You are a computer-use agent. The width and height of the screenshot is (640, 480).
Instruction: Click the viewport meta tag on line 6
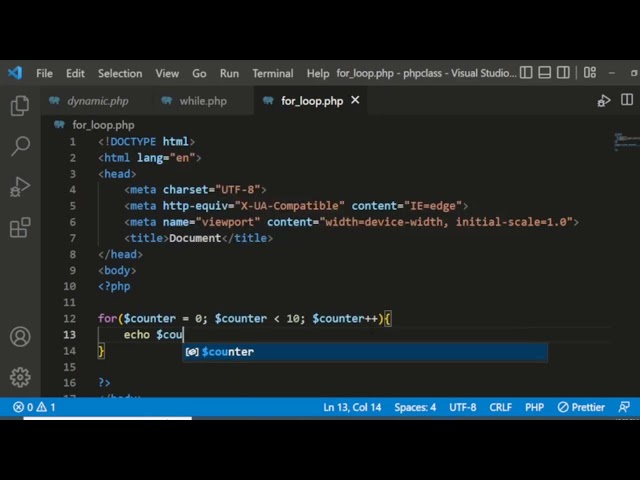tap(351, 222)
